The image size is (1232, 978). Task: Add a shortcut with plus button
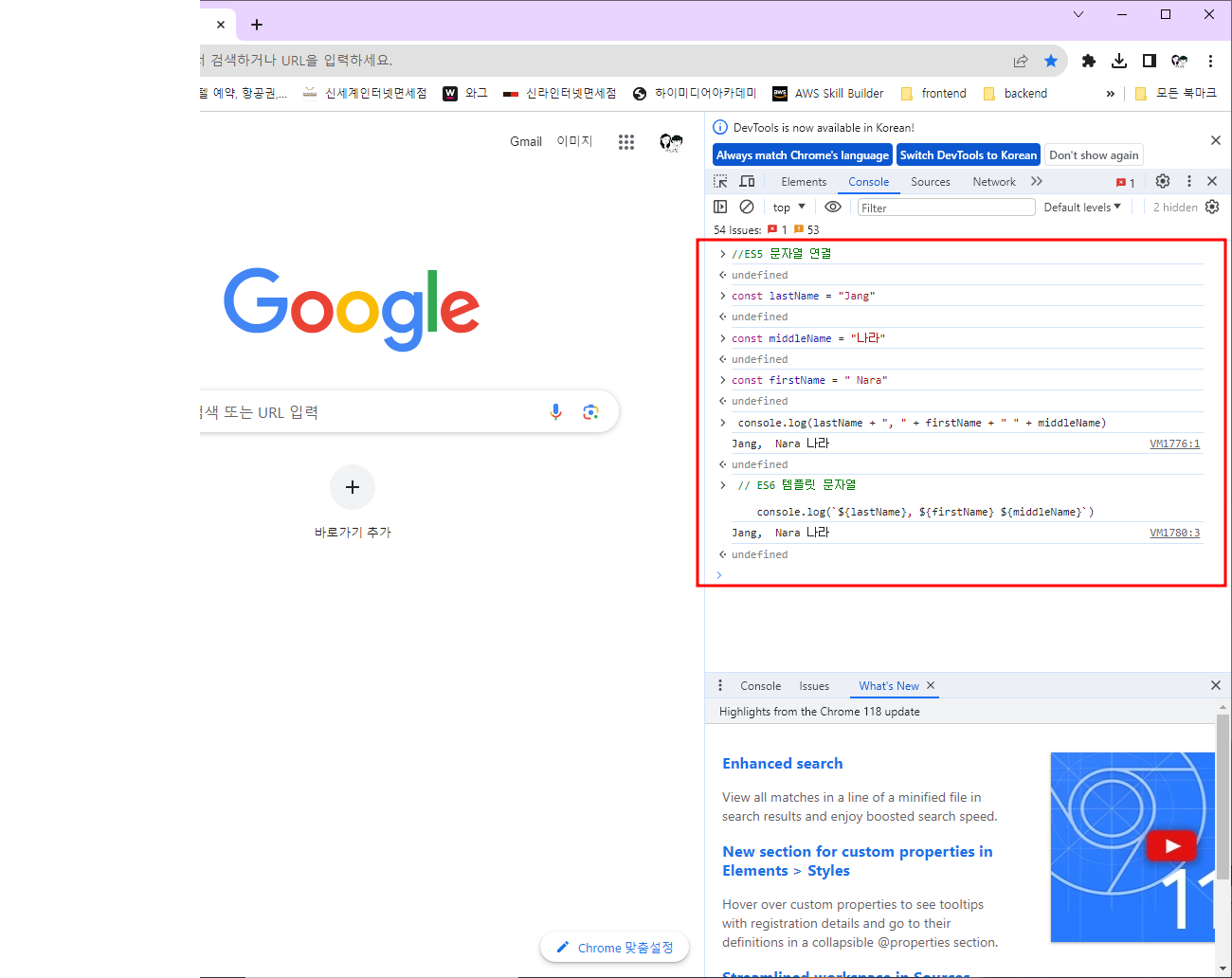click(353, 487)
